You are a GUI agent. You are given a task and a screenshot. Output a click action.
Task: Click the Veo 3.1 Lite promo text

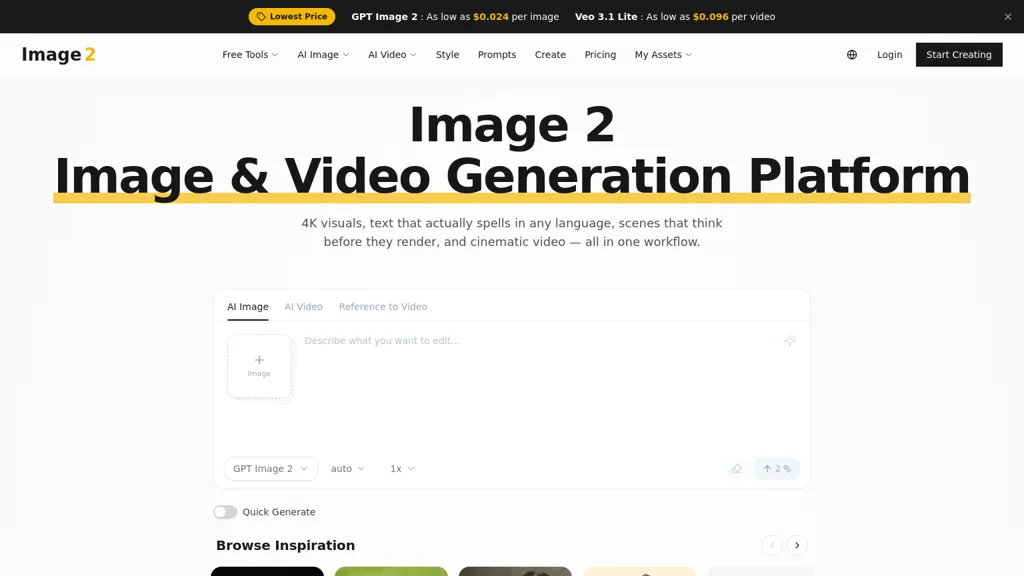point(675,17)
